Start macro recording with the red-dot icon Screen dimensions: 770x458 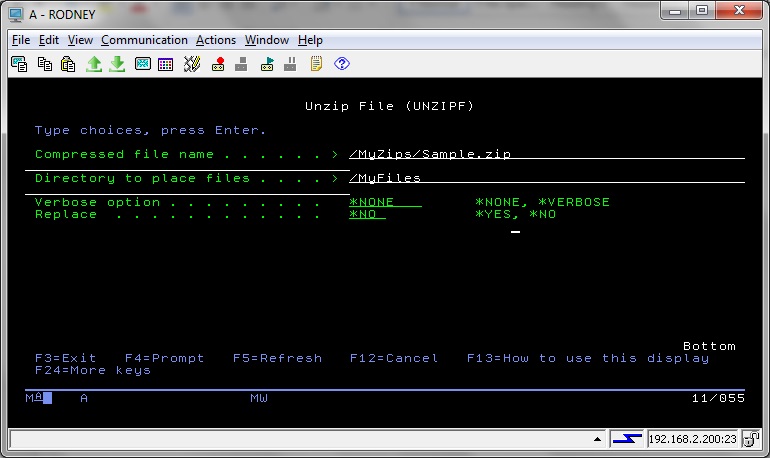[x=218, y=64]
